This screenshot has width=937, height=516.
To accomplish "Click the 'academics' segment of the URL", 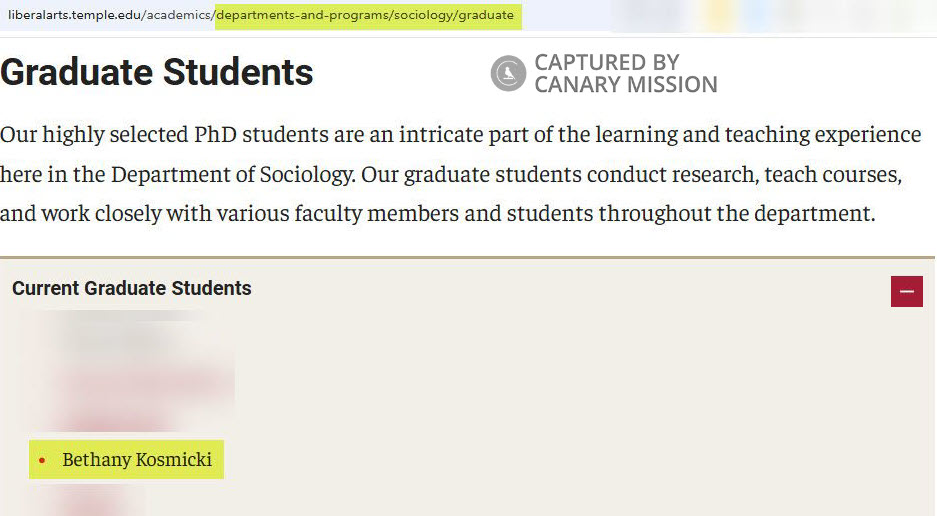I will [x=181, y=15].
